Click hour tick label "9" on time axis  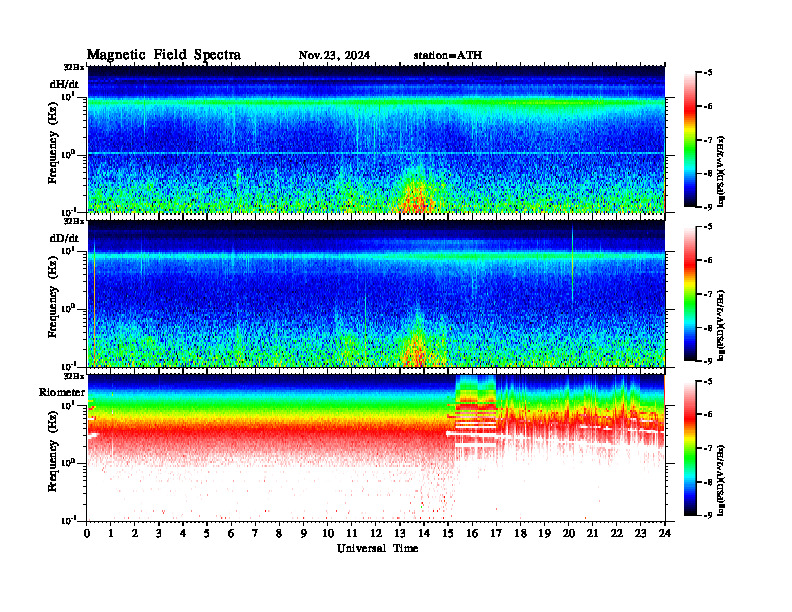tap(304, 533)
